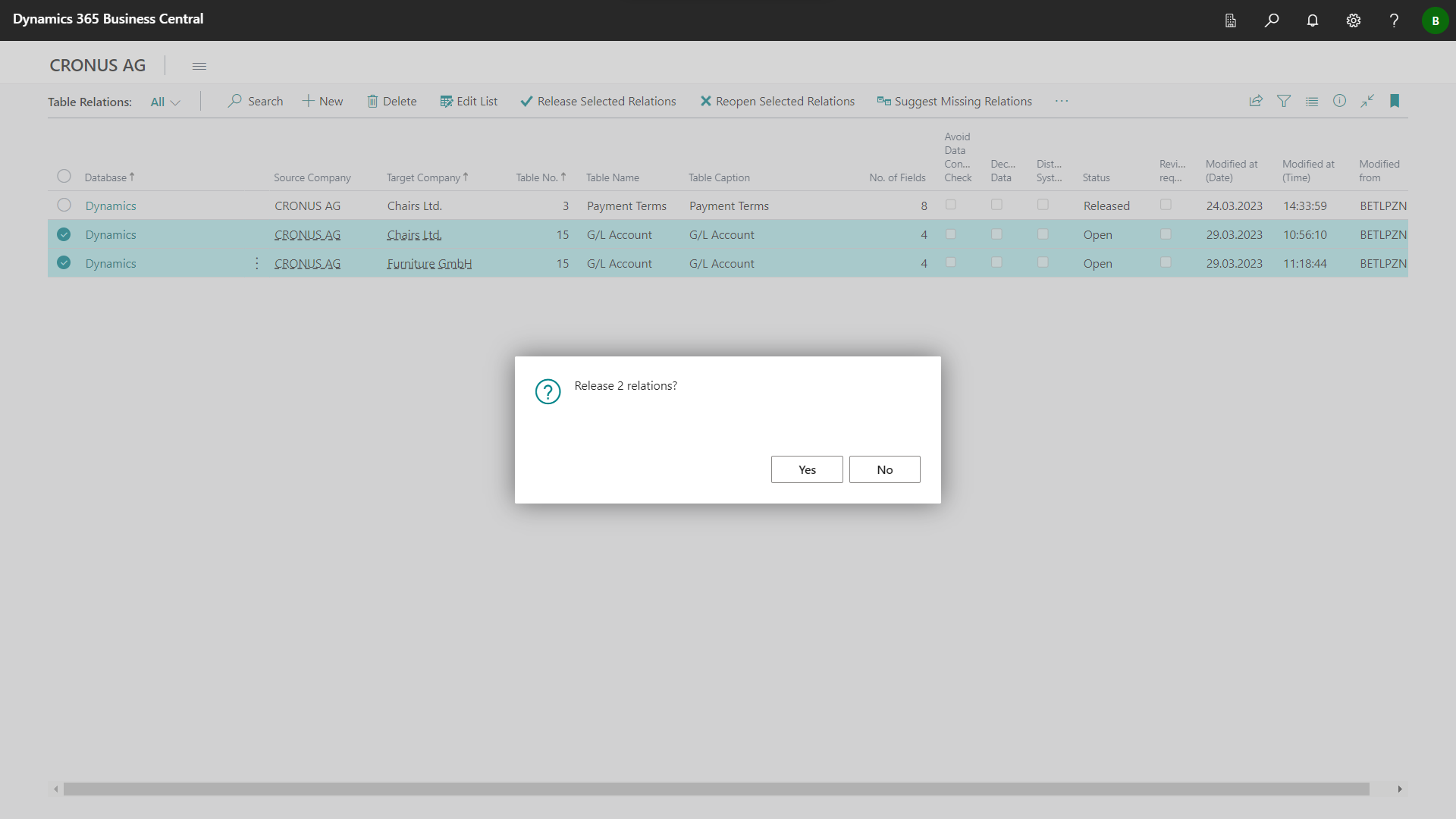1456x819 pixels.
Task: Click the 14:33:59 modified time cell
Action: (1304, 206)
